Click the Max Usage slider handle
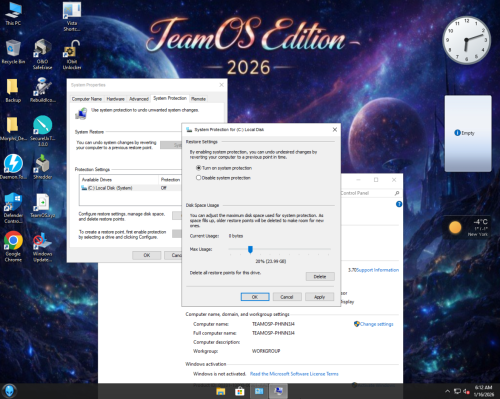The image size is (500, 399). (x=250, y=249)
